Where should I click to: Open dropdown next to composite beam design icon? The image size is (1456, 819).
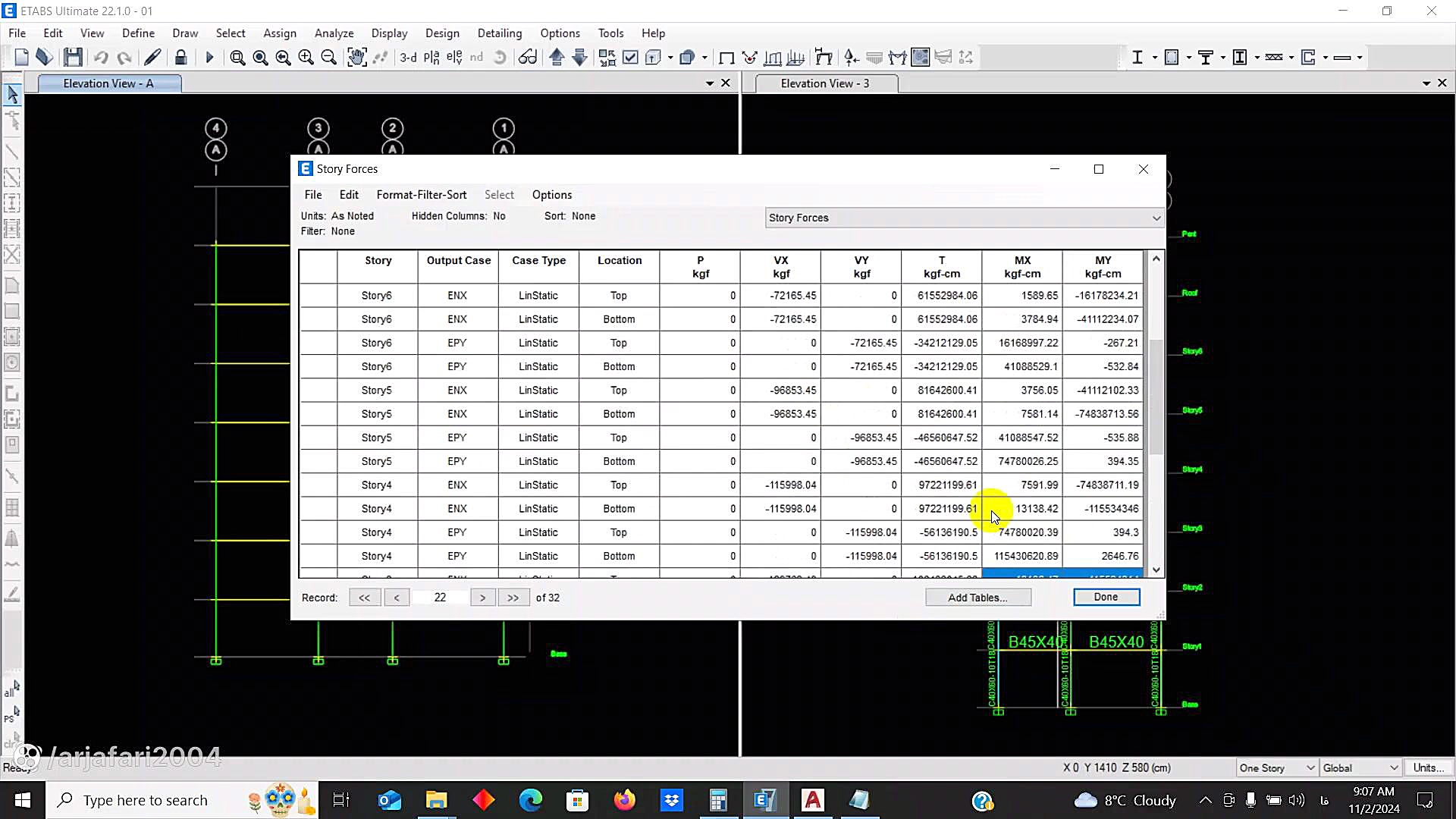[1223, 58]
